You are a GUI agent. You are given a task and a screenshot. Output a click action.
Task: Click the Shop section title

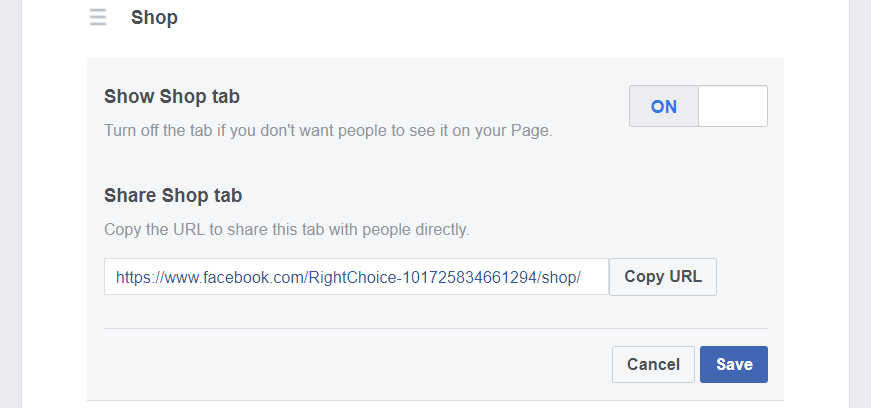(154, 18)
